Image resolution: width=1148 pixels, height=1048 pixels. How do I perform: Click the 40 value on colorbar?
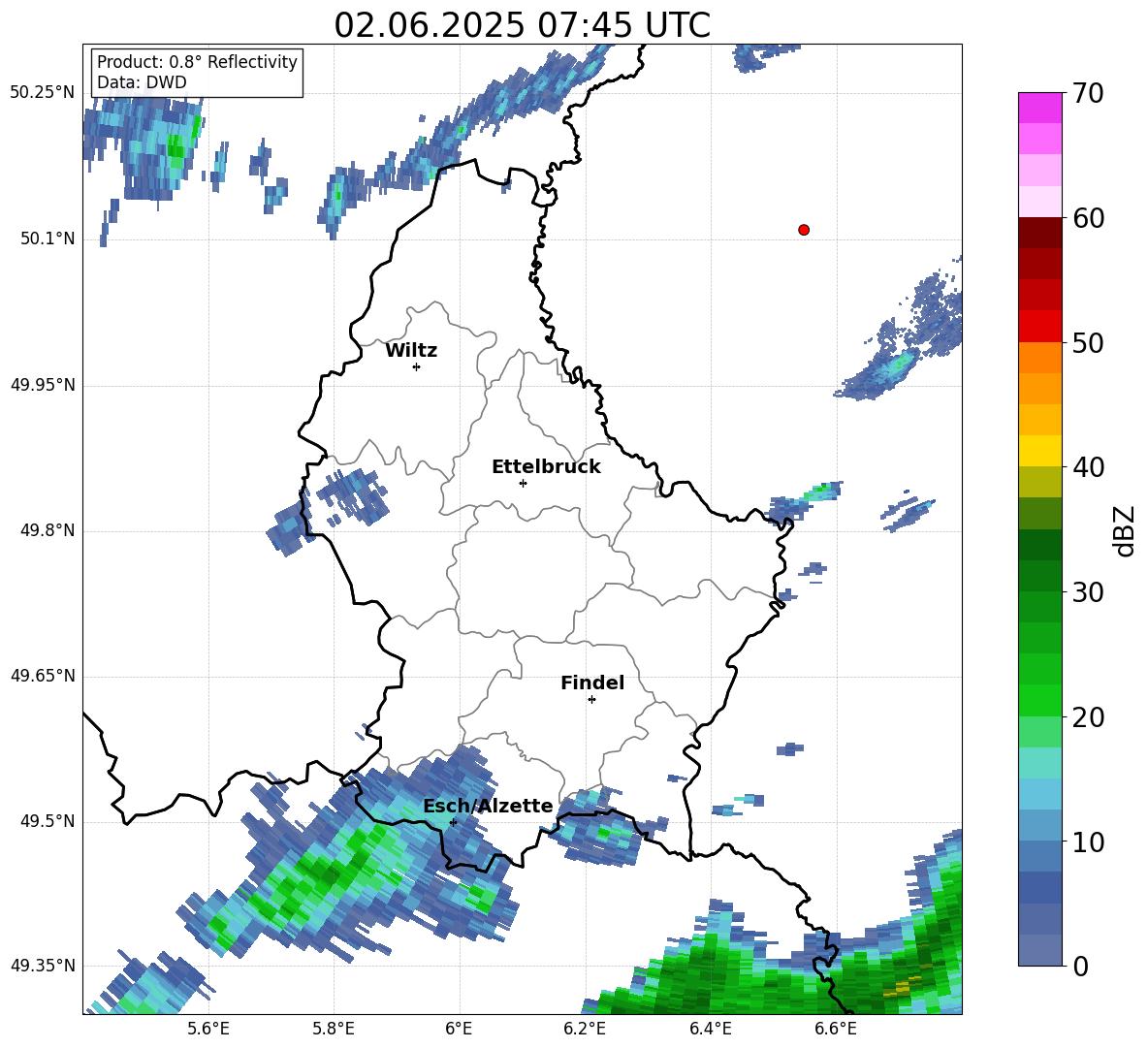coord(1088,467)
